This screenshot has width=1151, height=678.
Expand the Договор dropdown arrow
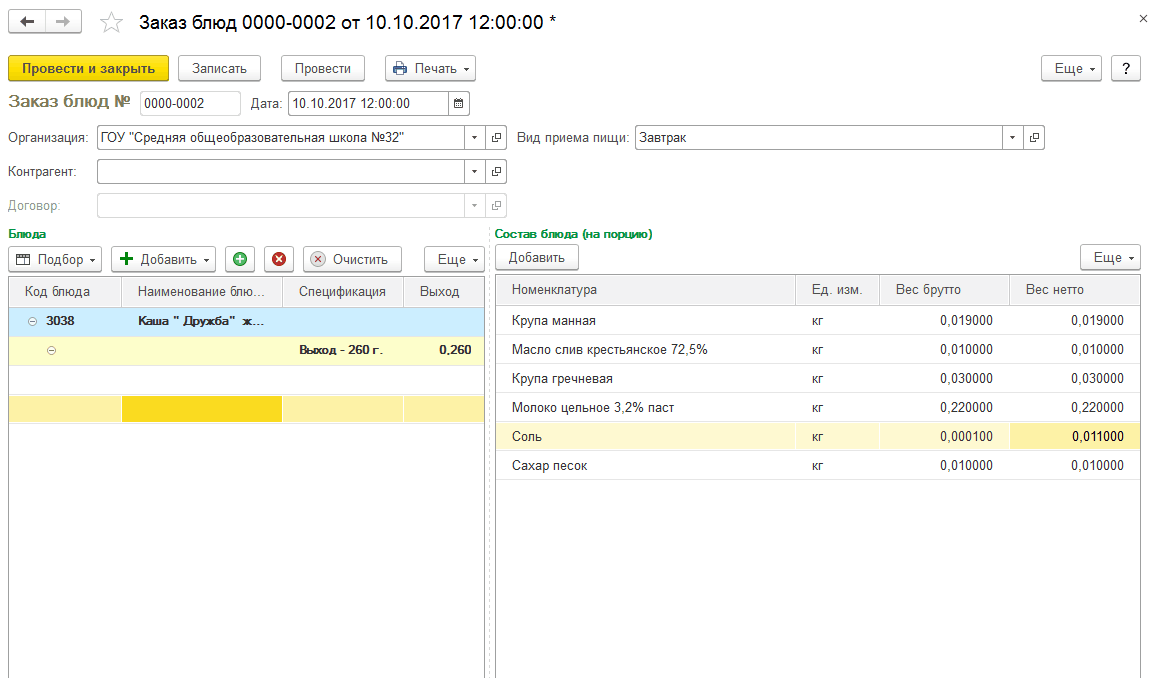click(x=474, y=205)
